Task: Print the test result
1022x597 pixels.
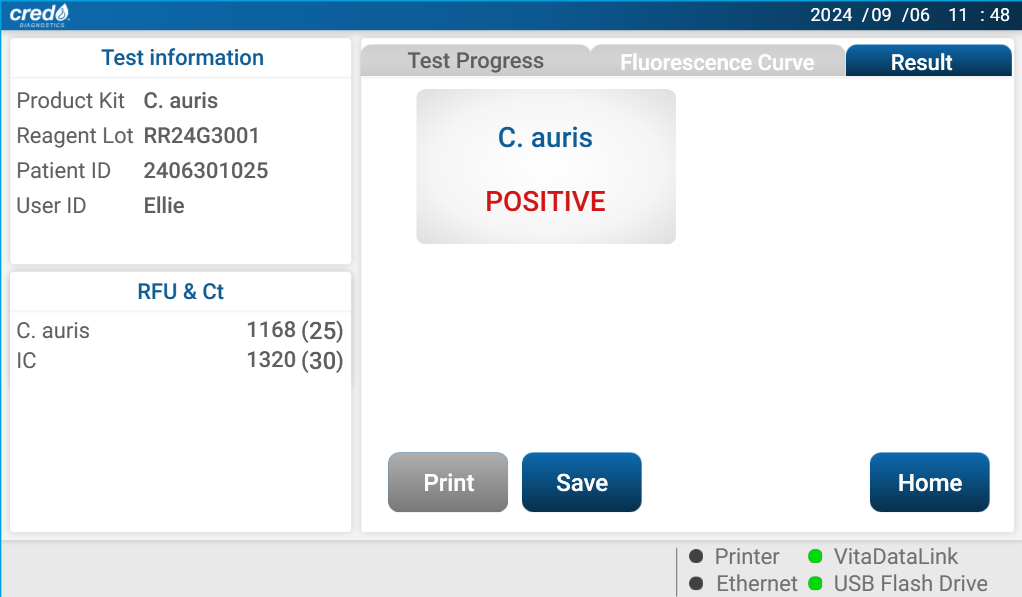Action: coord(448,482)
